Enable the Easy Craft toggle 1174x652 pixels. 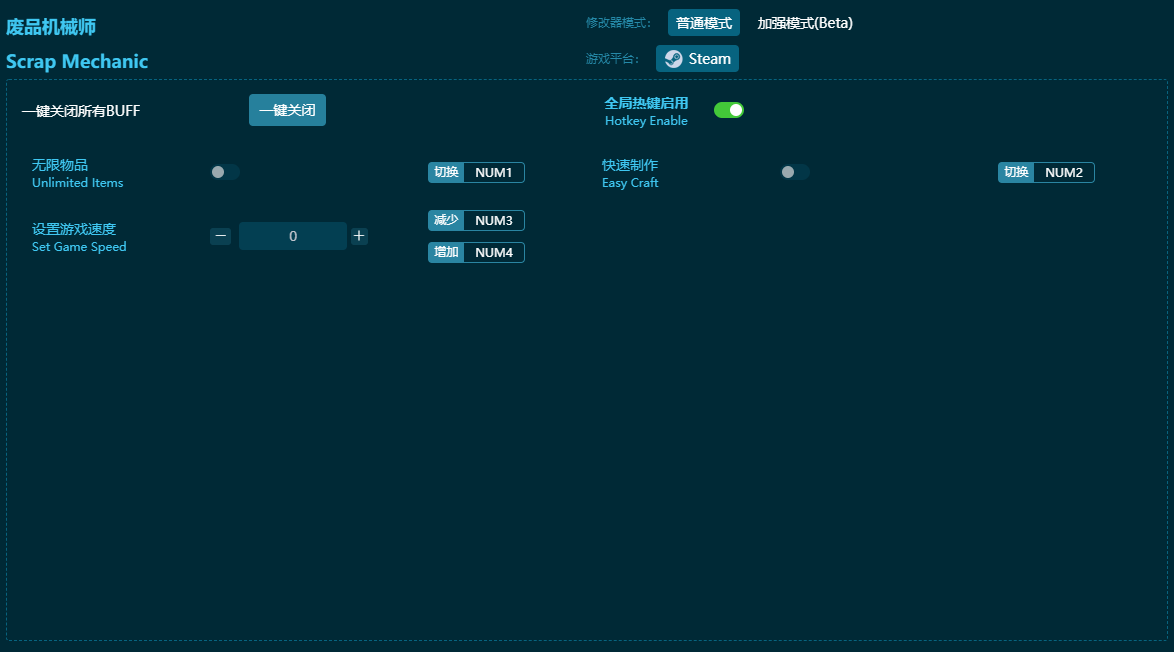[795, 172]
